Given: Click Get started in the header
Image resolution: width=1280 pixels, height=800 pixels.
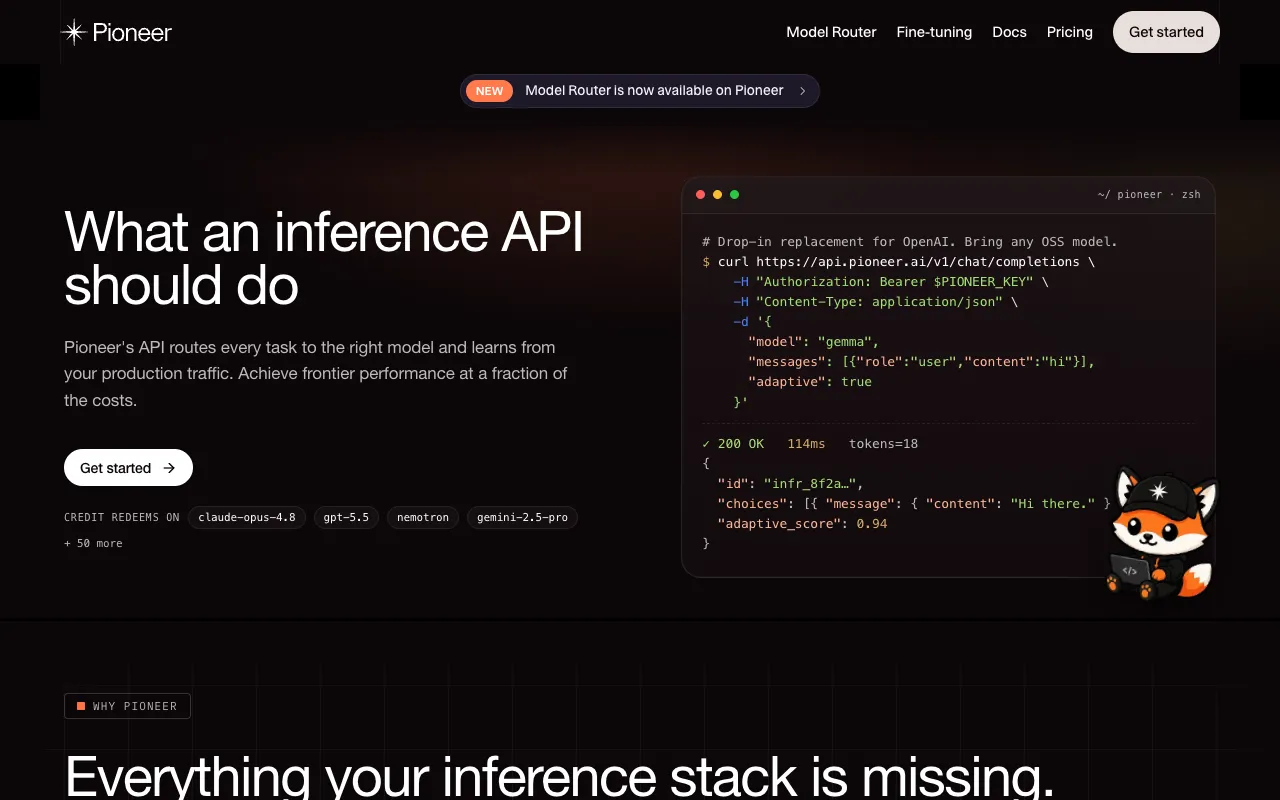Looking at the screenshot, I should point(1166,32).
